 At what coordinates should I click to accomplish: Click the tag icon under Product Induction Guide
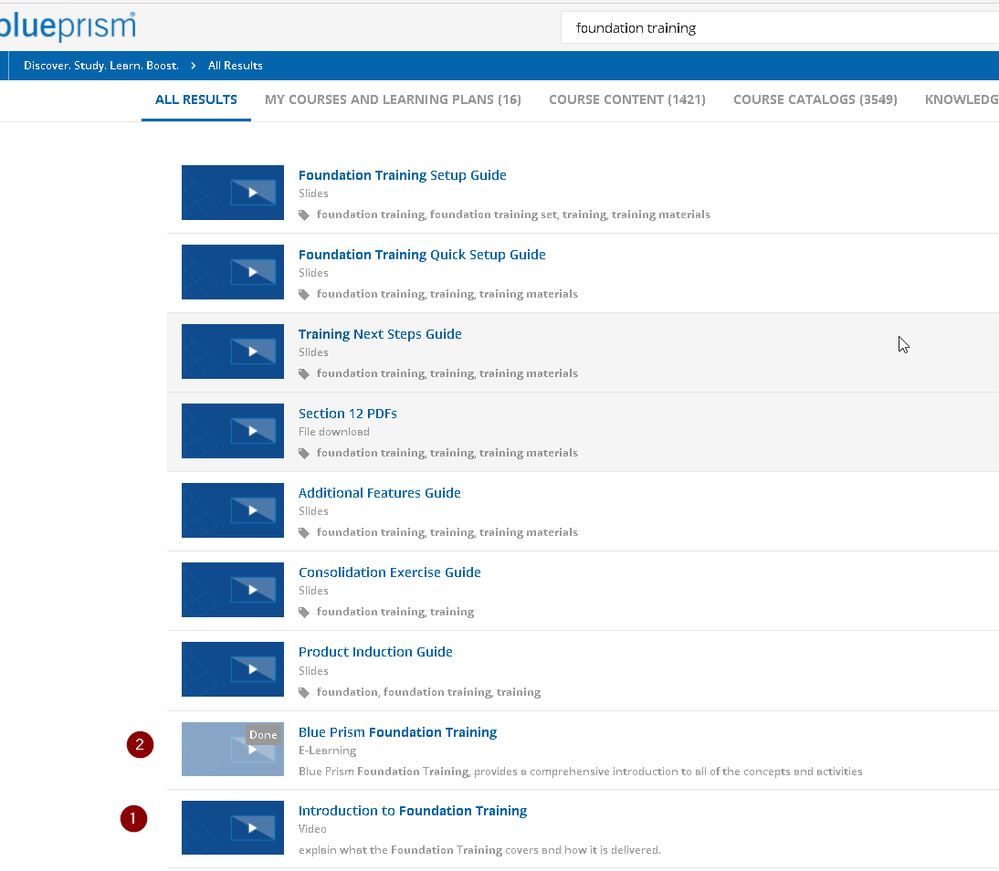[x=304, y=693]
